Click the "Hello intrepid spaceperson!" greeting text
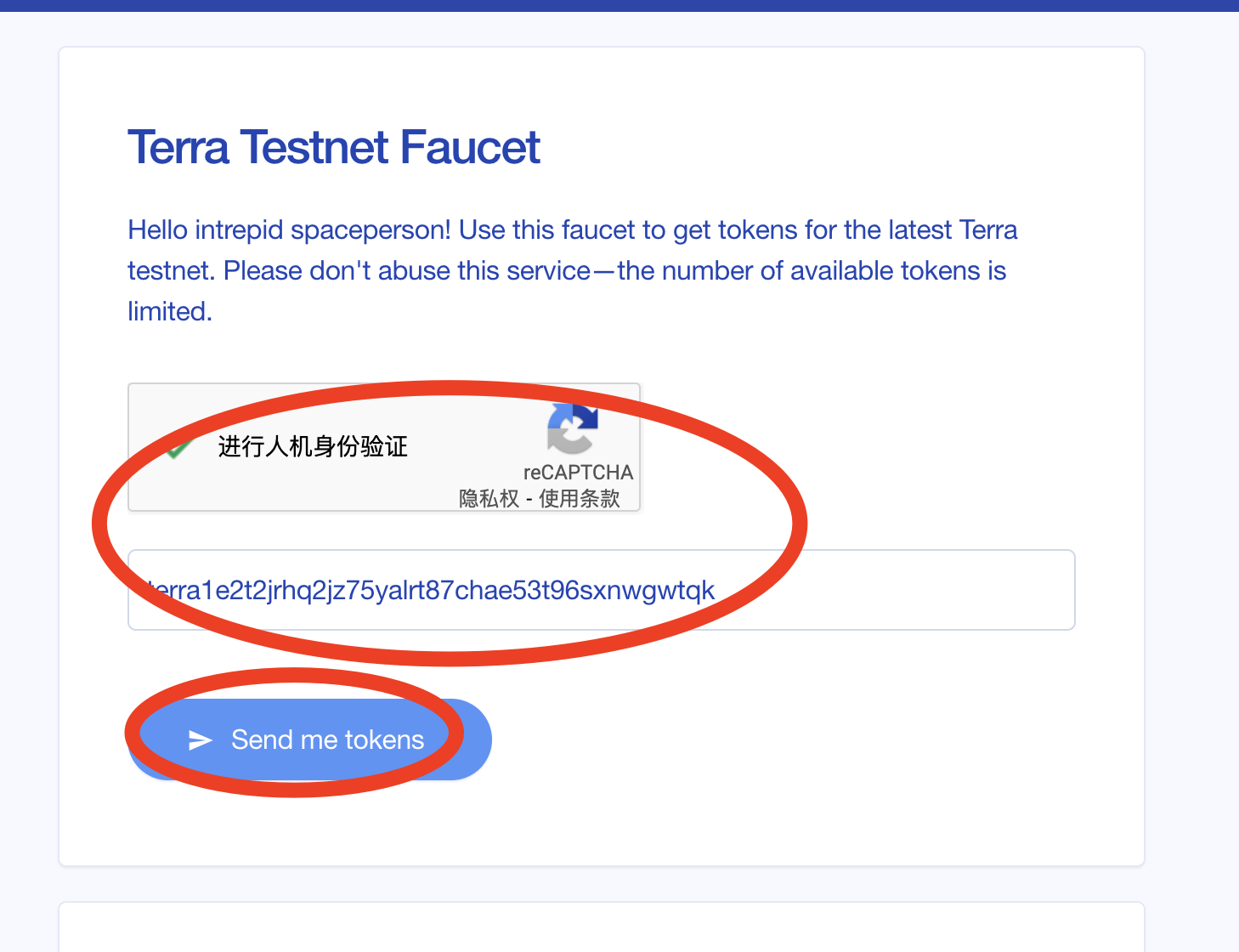Image resolution: width=1239 pixels, height=952 pixels. coord(289,230)
